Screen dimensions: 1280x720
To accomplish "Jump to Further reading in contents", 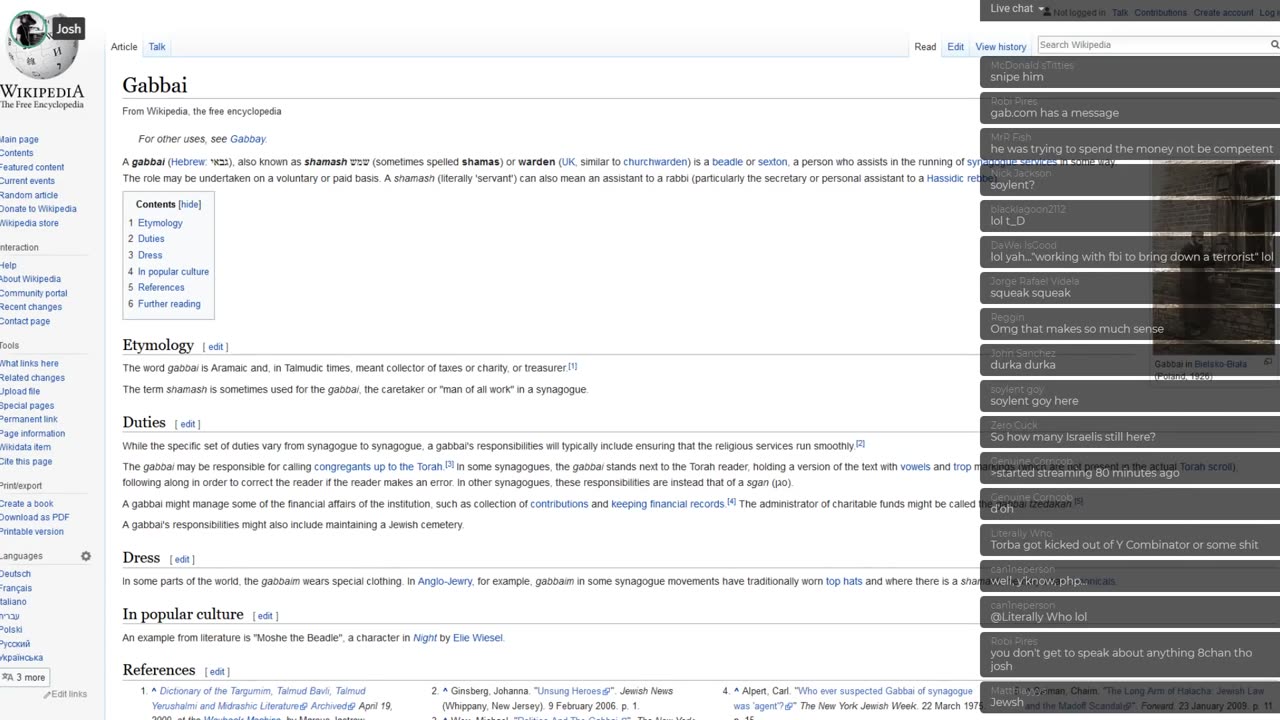I will (169, 304).
